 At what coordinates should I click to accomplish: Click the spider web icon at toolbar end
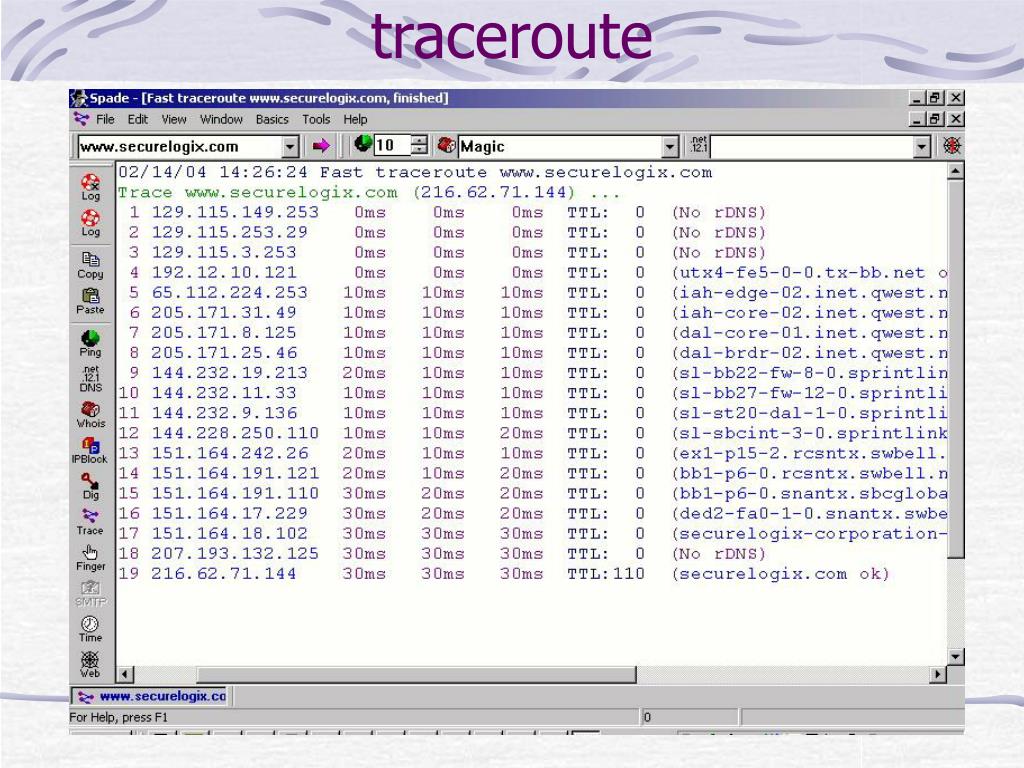(952, 146)
